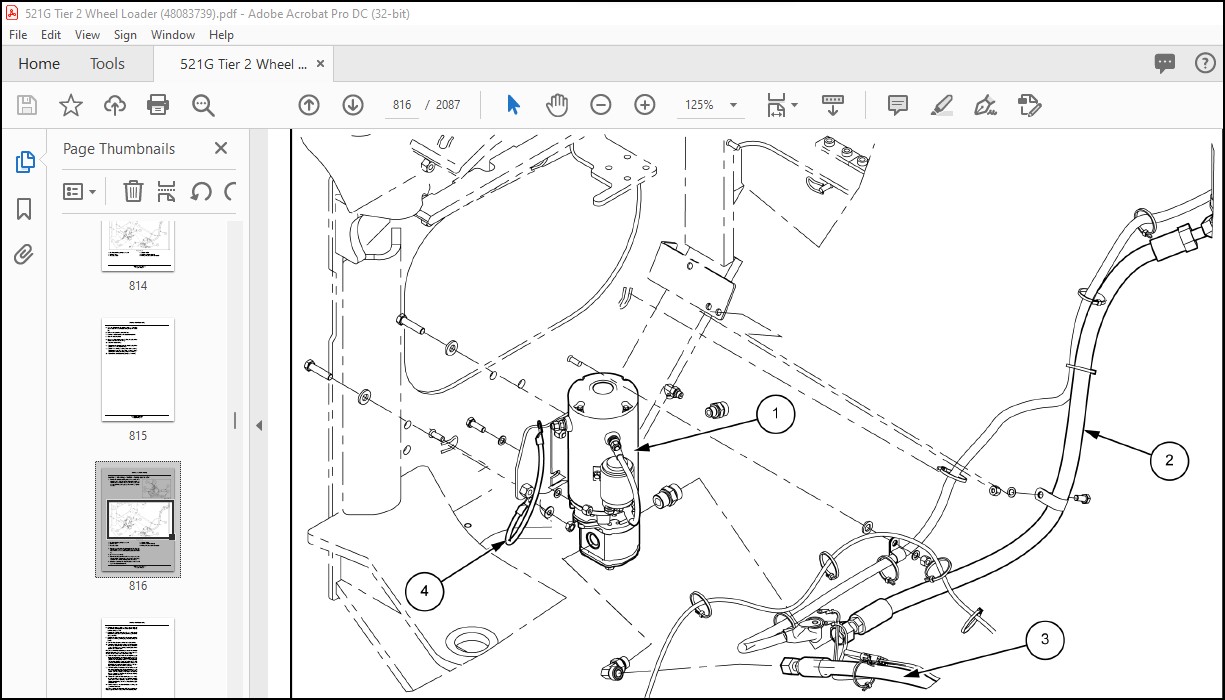Activate the selection arrow tool
This screenshot has width=1225, height=700.
[514, 105]
